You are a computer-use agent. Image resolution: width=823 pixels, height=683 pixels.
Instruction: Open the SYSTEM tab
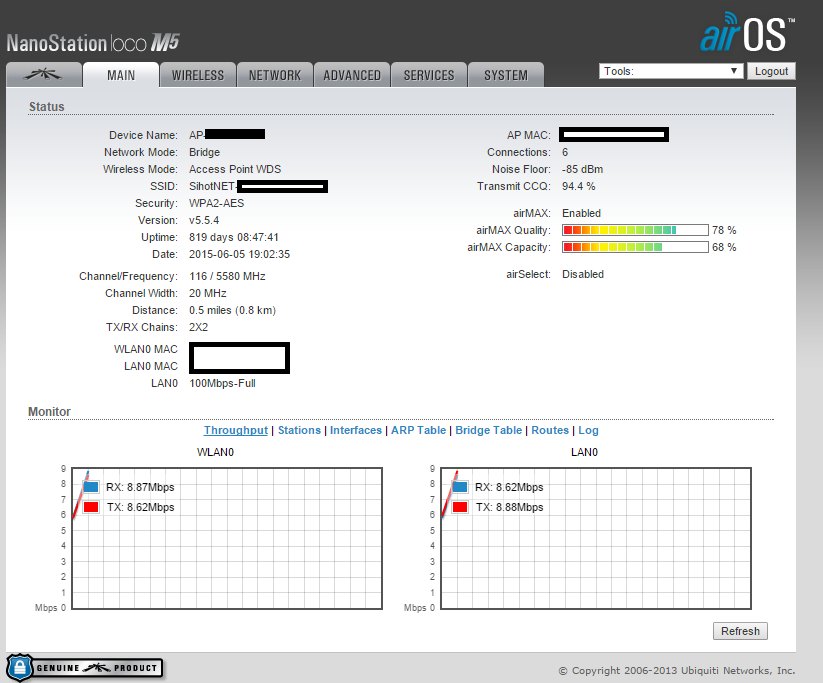(506, 75)
